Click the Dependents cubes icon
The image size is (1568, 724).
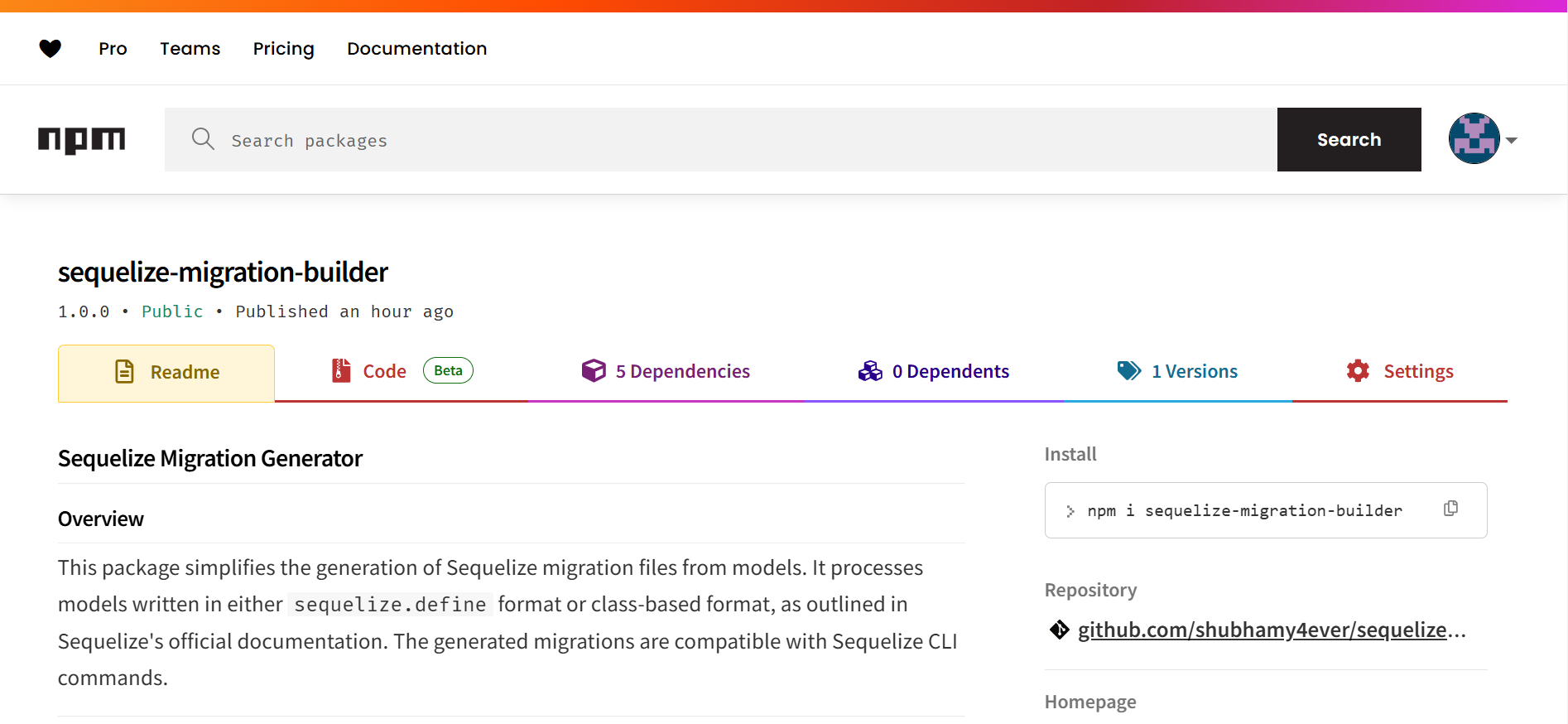(870, 371)
